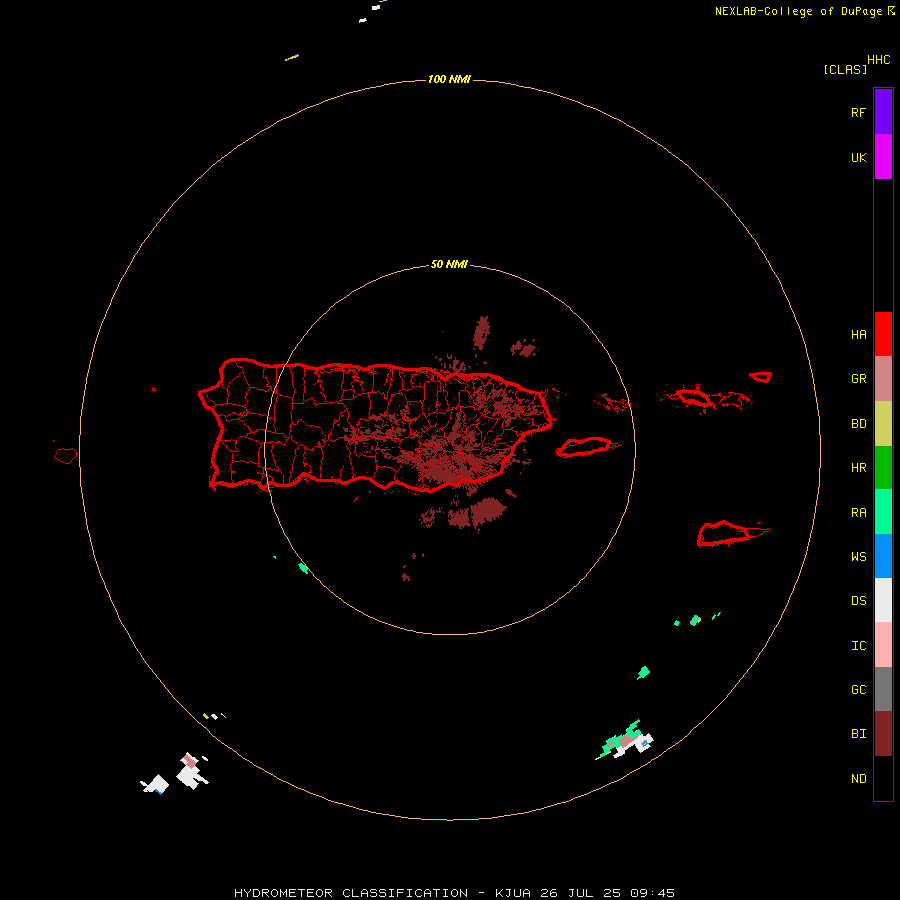Select the GR dusty pink legend swatch
This screenshot has width=900, height=900.
883,378
